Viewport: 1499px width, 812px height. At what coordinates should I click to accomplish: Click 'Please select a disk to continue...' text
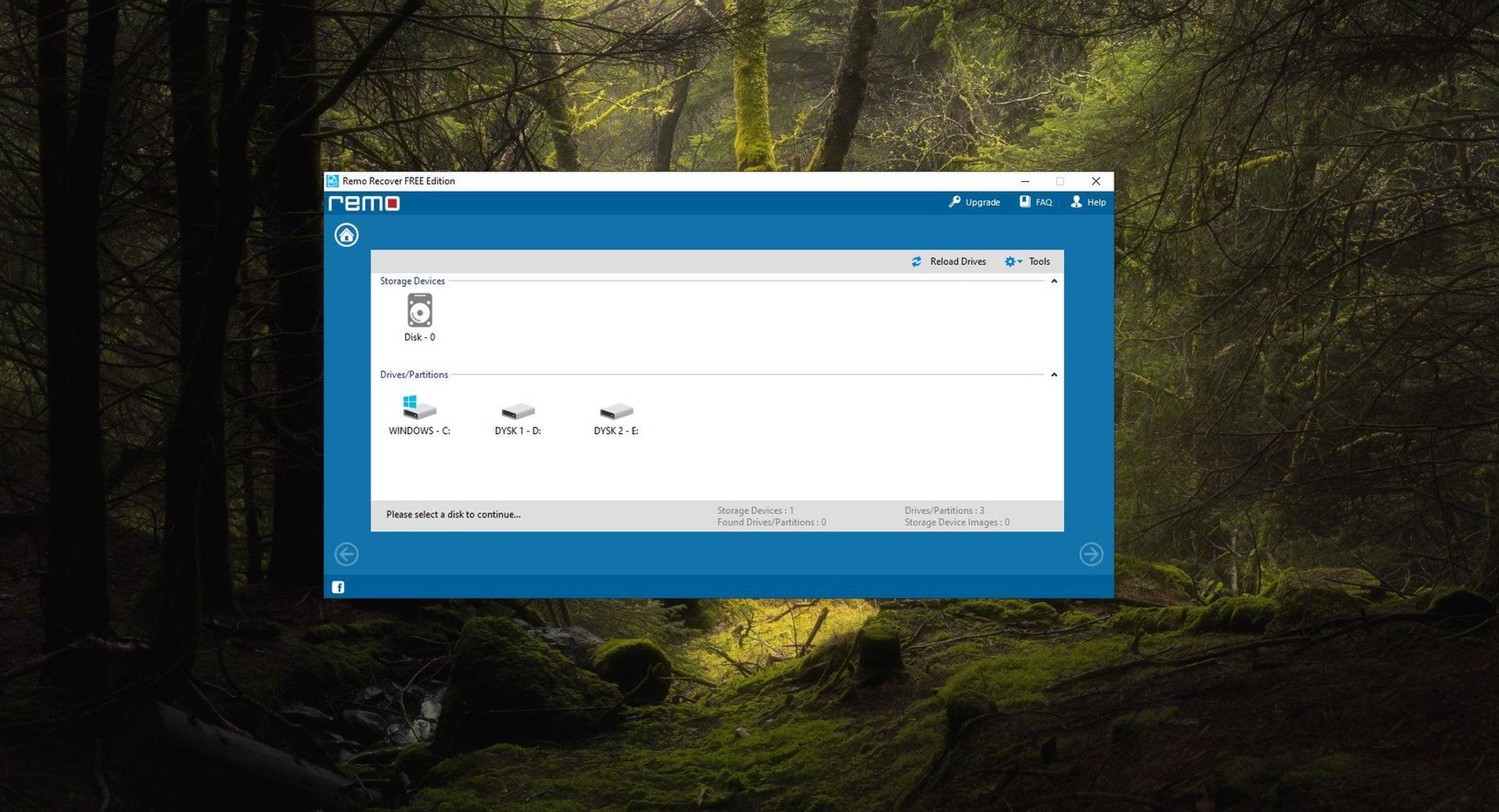[453, 515]
